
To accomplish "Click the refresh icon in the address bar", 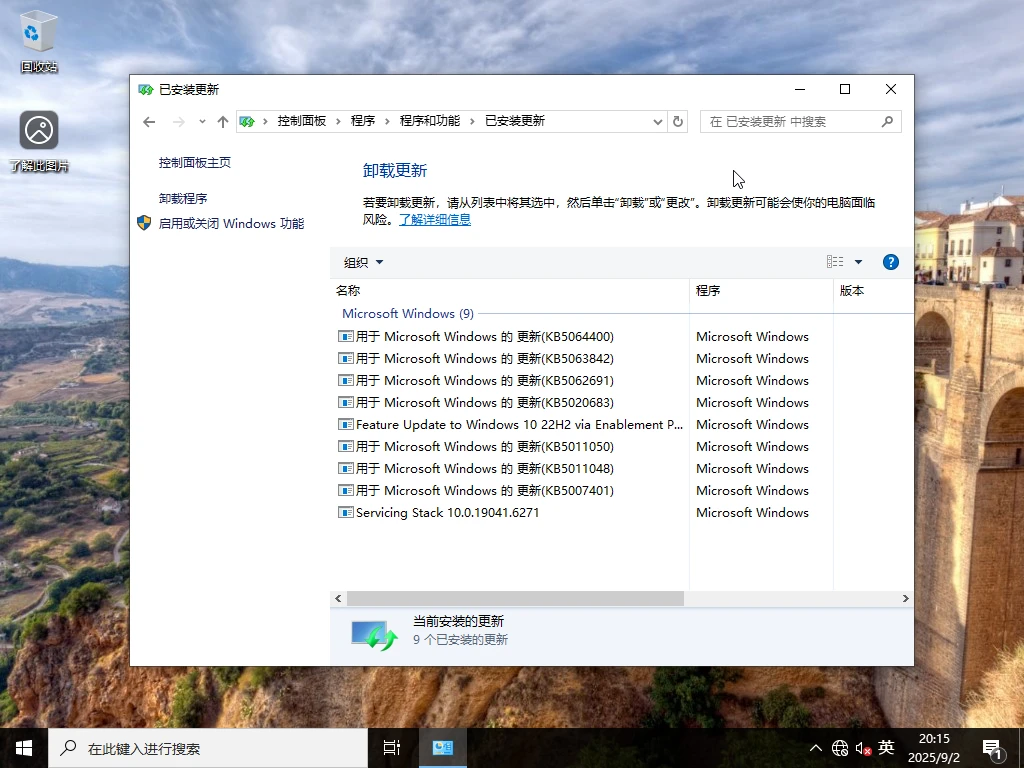I will point(678,121).
